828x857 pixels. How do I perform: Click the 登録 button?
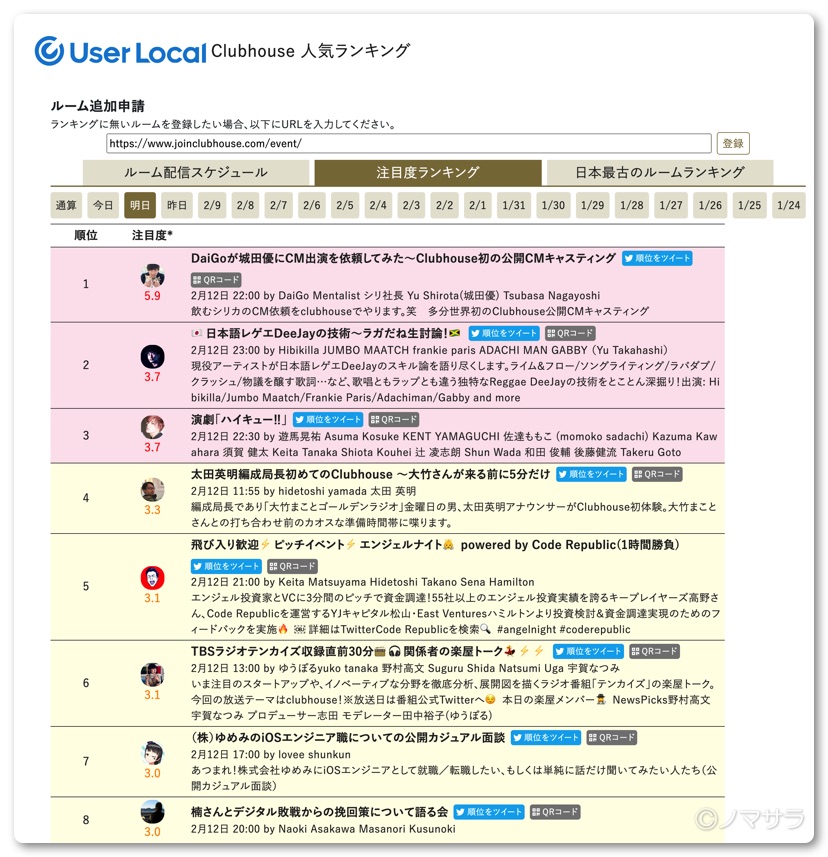733,144
